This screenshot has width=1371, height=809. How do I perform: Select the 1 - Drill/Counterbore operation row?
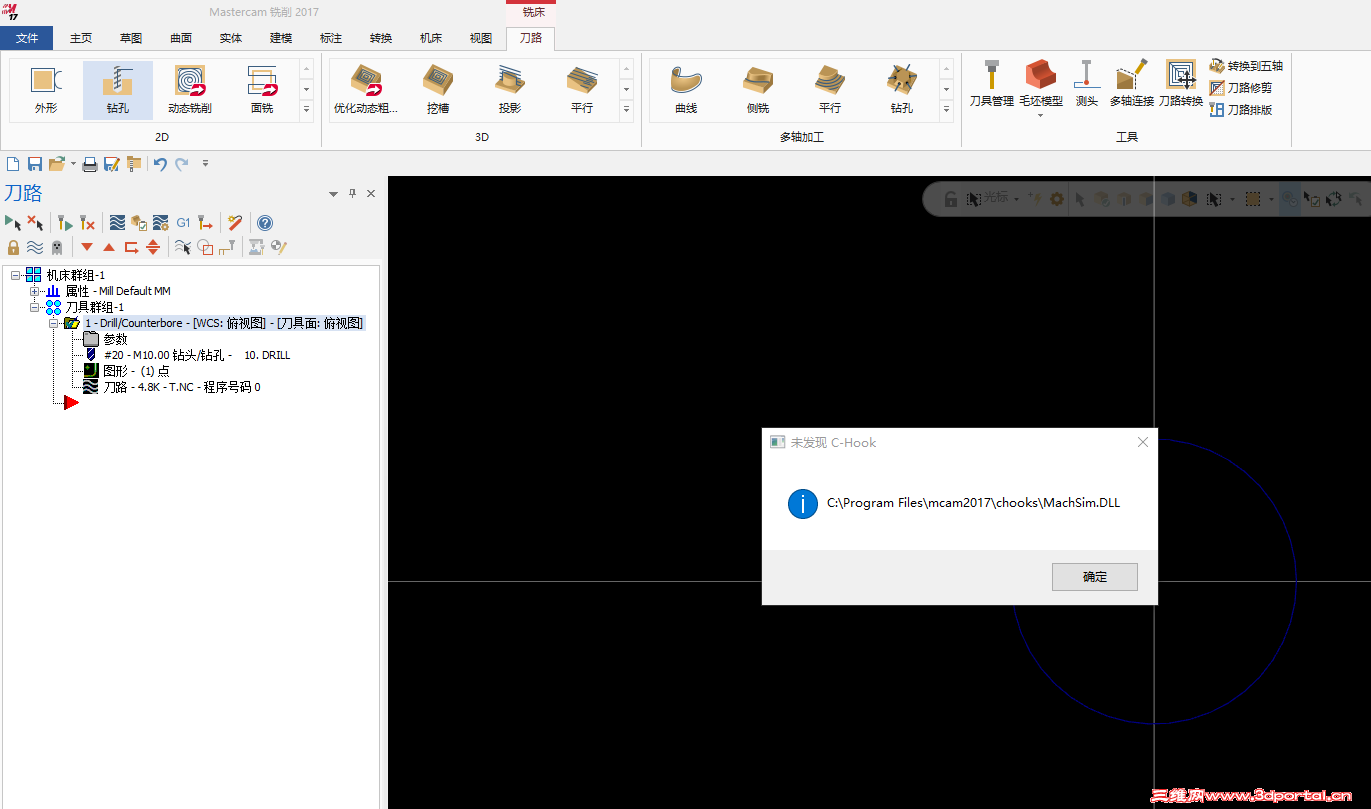pos(214,323)
